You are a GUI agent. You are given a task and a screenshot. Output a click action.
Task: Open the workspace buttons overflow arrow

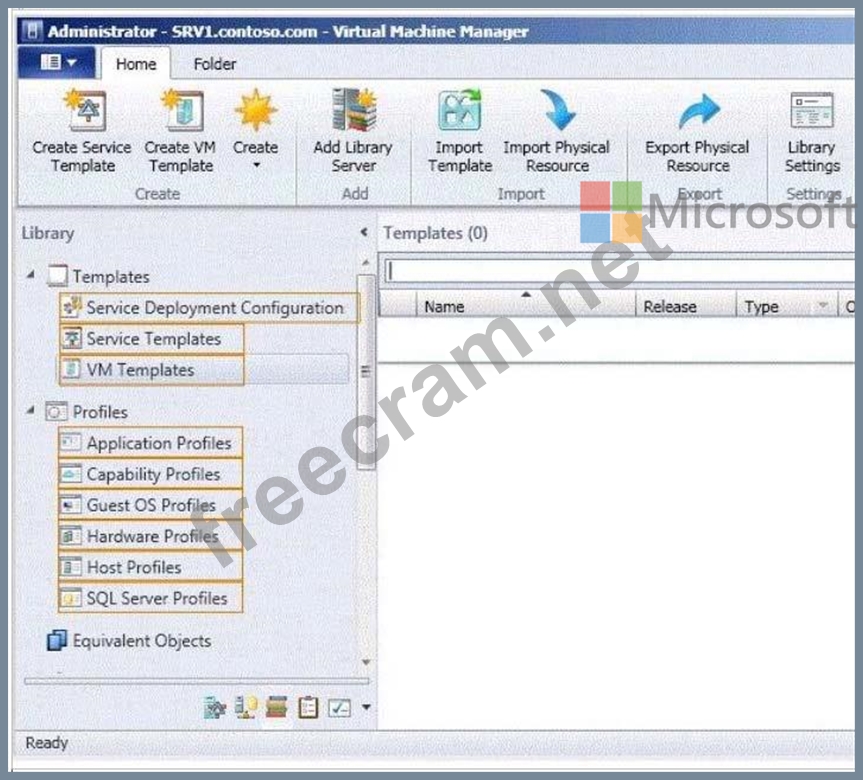[x=366, y=707]
